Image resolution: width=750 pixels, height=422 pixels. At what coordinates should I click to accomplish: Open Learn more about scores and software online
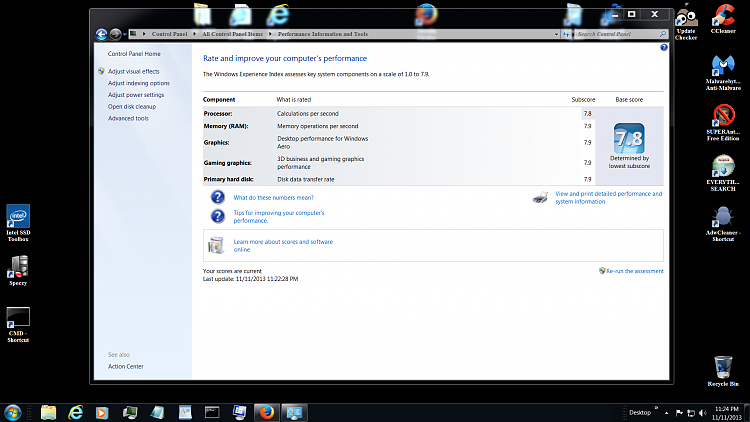coord(283,245)
